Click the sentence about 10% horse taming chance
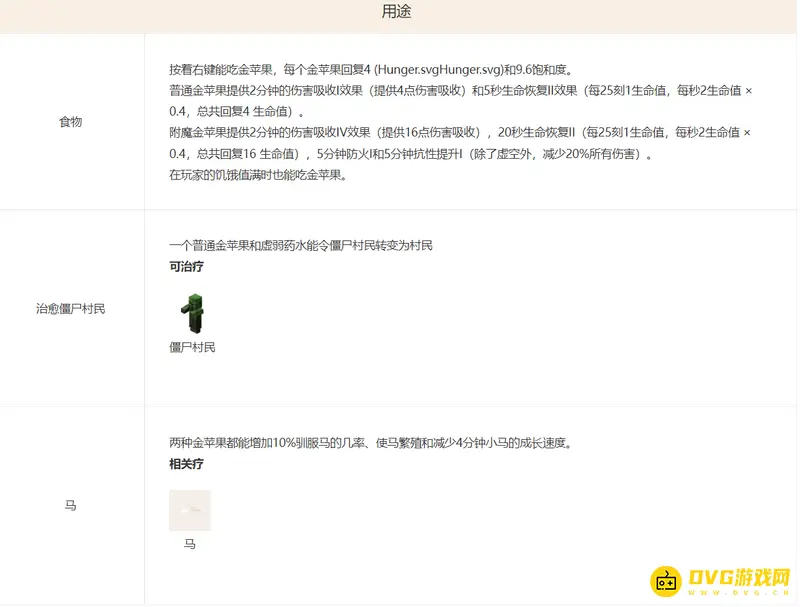800x607 pixels. [370, 443]
